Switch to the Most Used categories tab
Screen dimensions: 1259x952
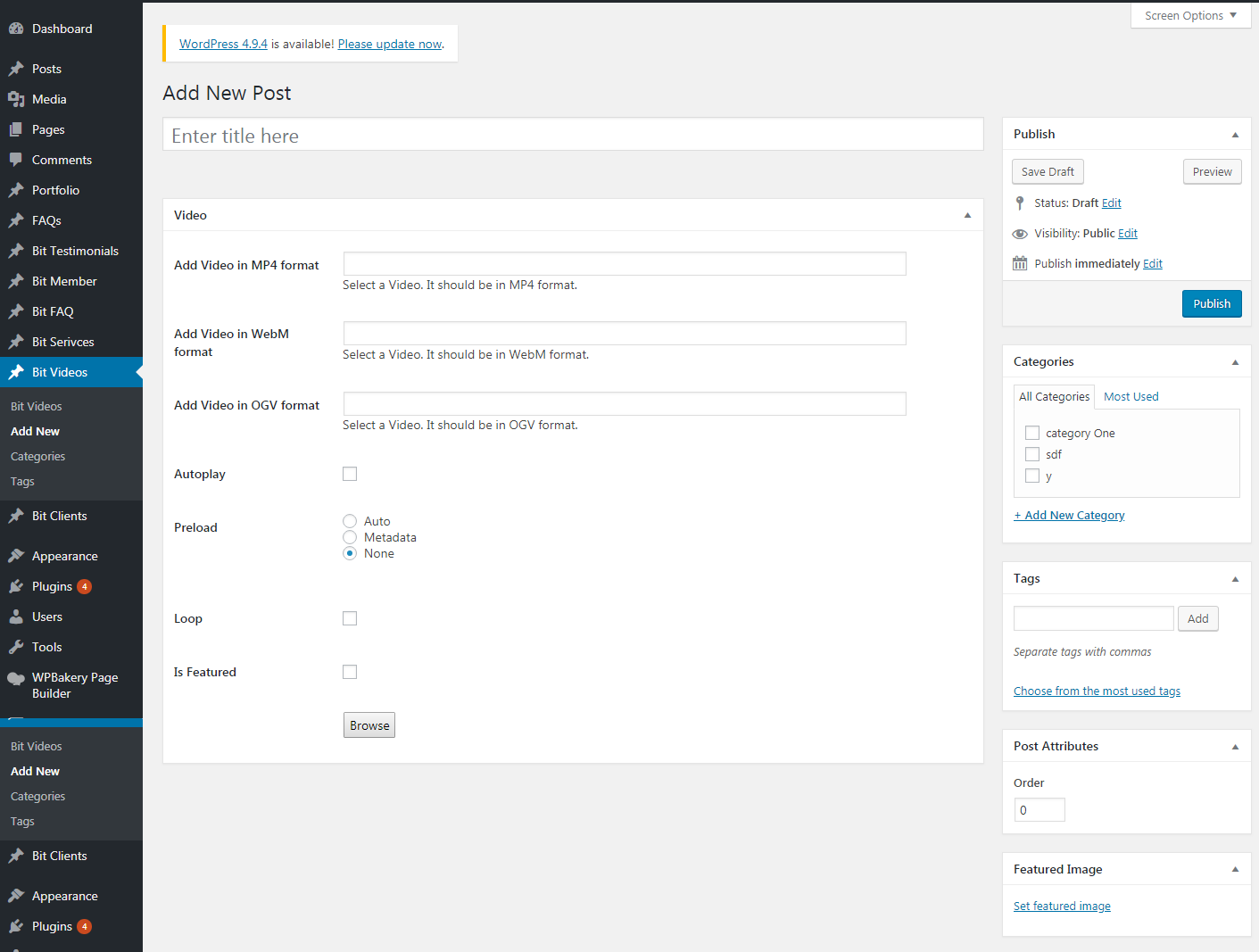[1131, 396]
